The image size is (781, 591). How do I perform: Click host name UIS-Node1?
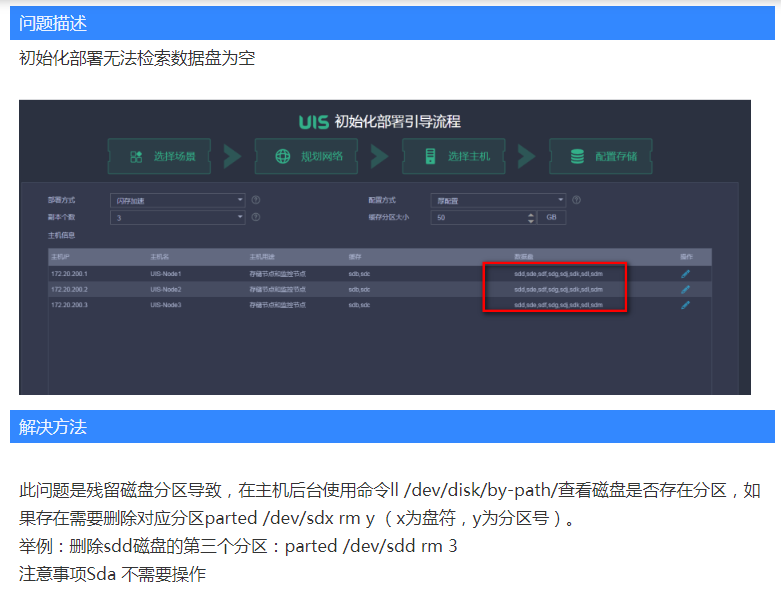(x=166, y=274)
